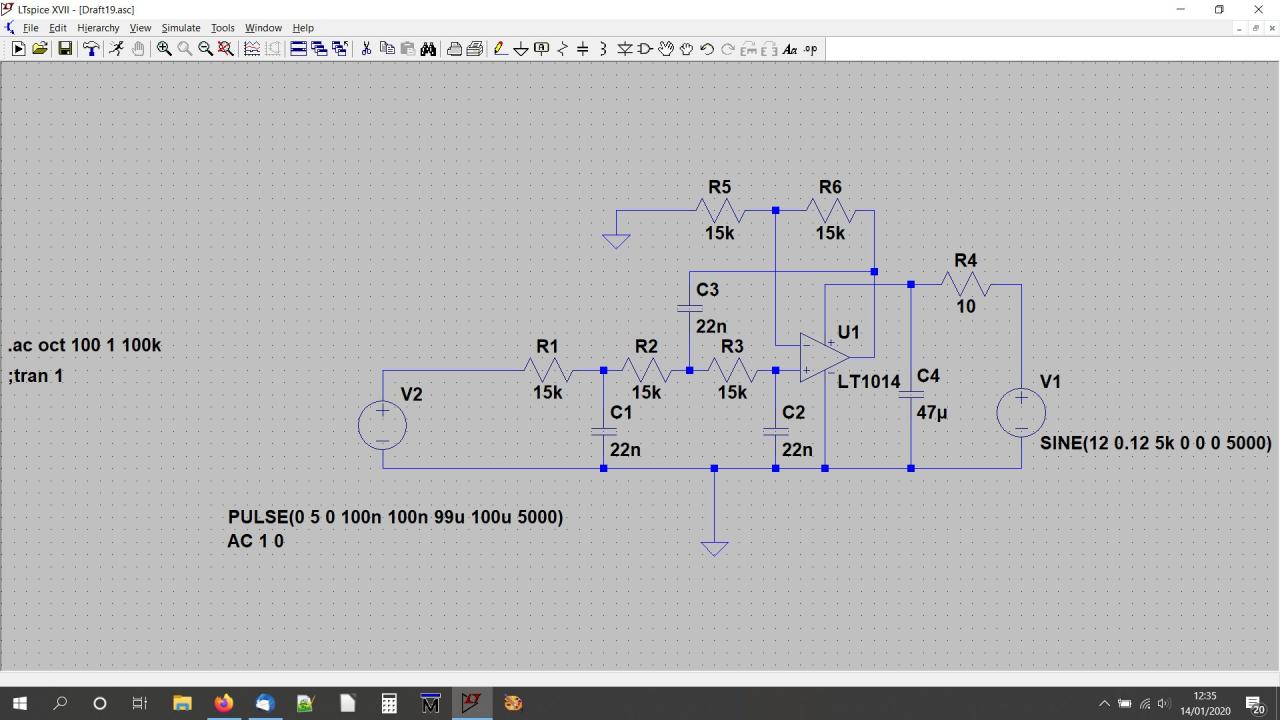Save the schematic with the floppy disk icon
The image size is (1280, 720).
tap(65, 49)
